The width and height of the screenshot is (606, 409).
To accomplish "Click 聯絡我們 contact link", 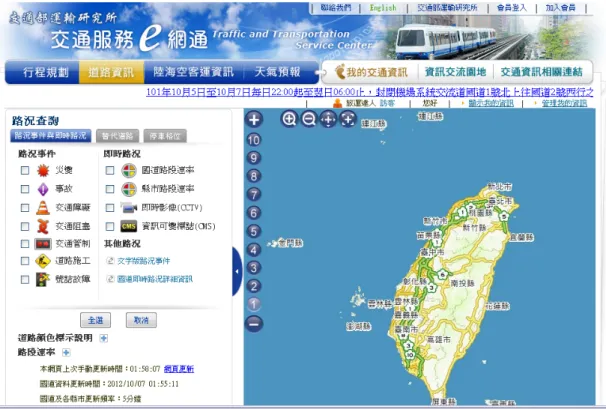I will [336, 8].
